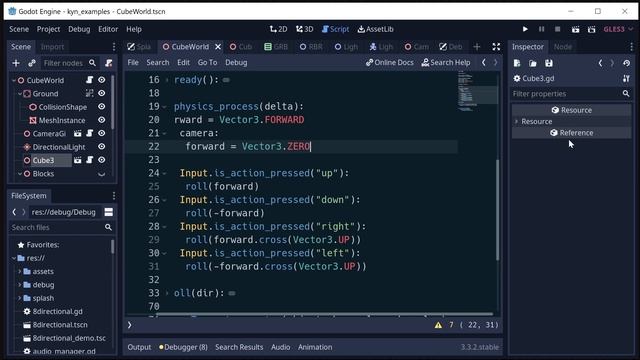Instance a child scene link icon
This screenshot has height=360, width=640.
coord(32,63)
